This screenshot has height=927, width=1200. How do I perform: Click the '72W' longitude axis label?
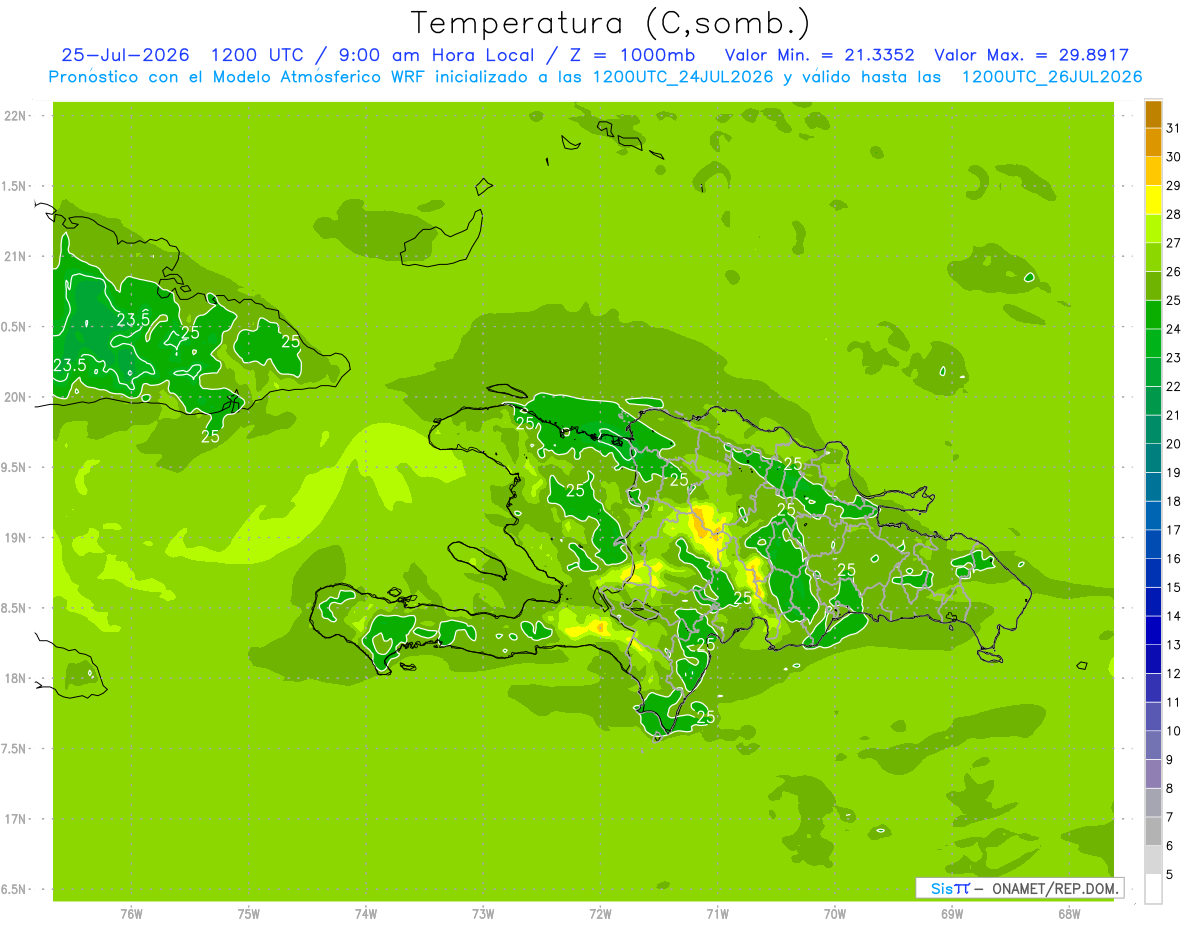click(x=600, y=913)
